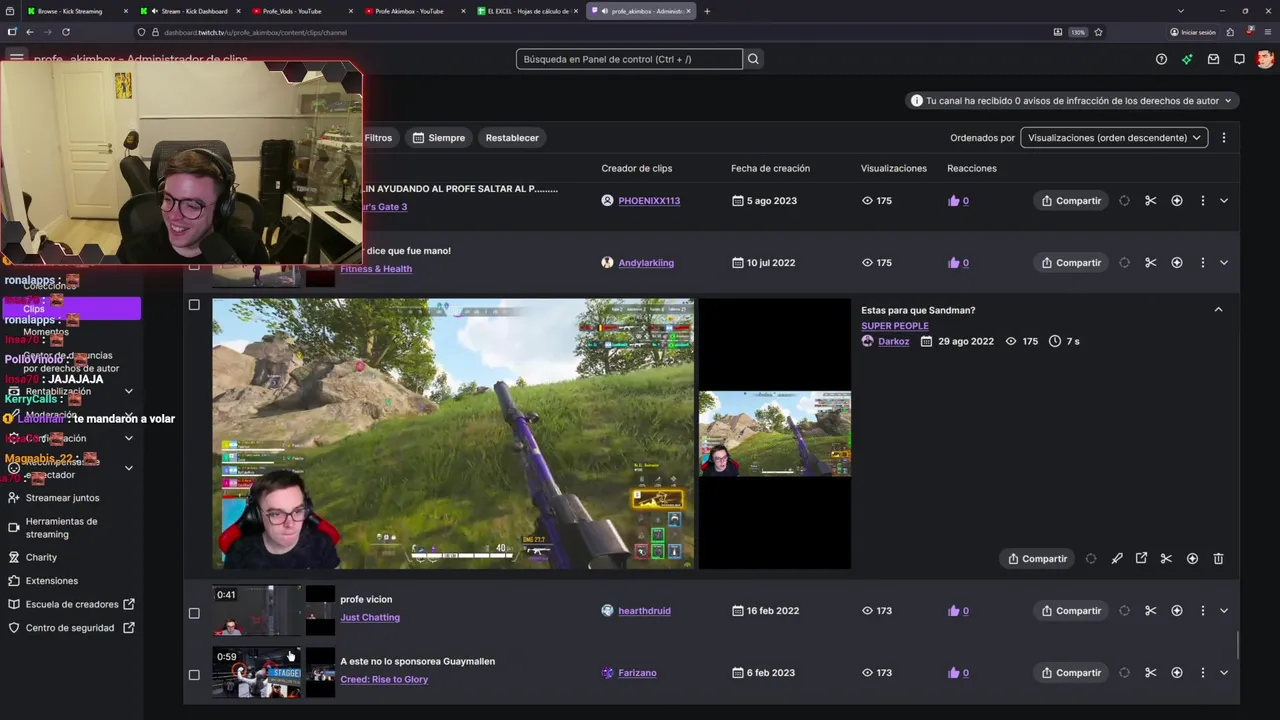Viewport: 1280px width, 720px height.
Task: Tick the checkbox for Sandman clip
Action: [x=194, y=305]
